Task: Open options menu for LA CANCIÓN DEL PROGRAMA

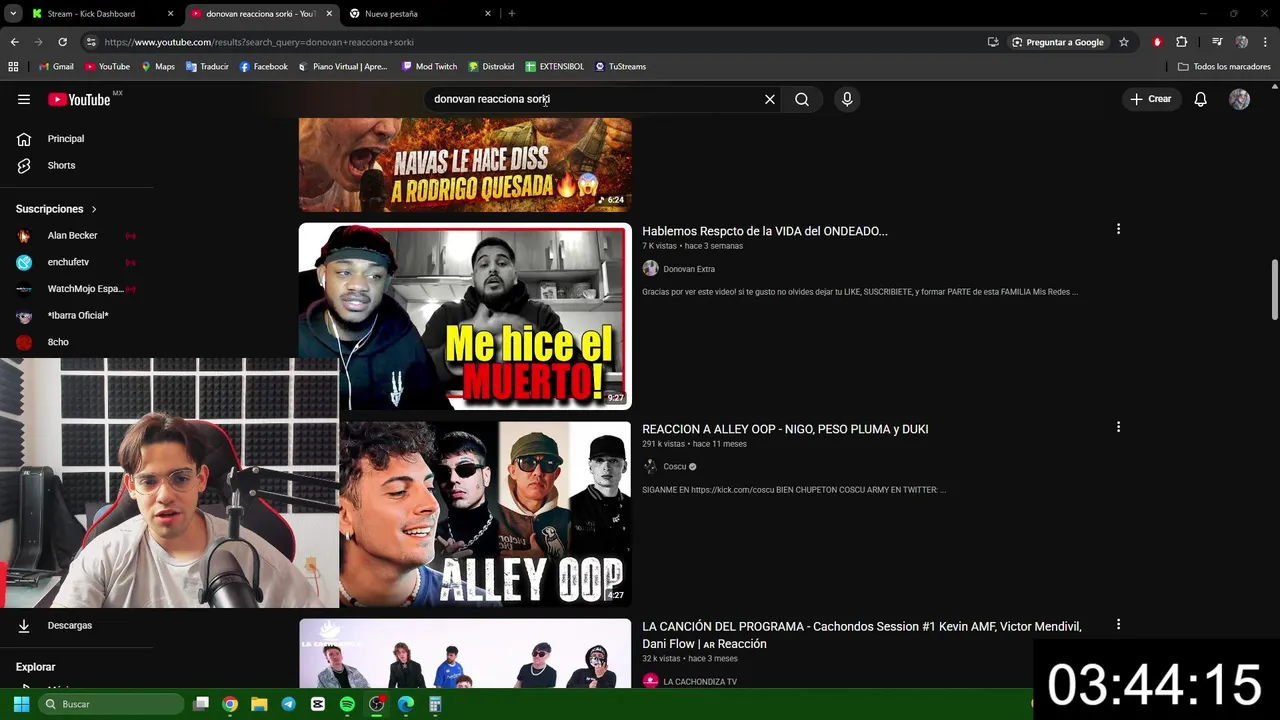Action: 1118,624
